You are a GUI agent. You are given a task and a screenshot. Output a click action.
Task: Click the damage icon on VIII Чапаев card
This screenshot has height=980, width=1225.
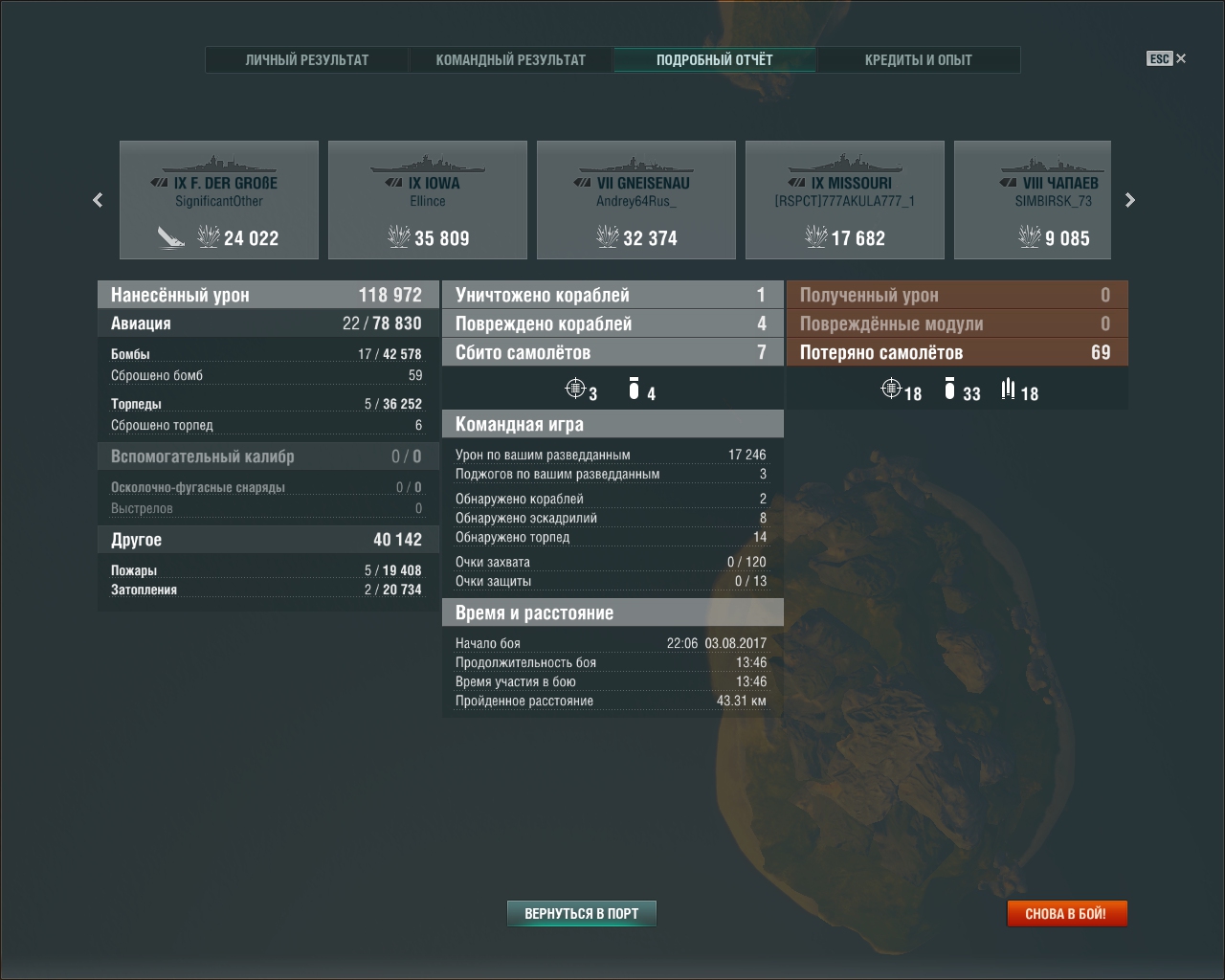(x=1030, y=236)
